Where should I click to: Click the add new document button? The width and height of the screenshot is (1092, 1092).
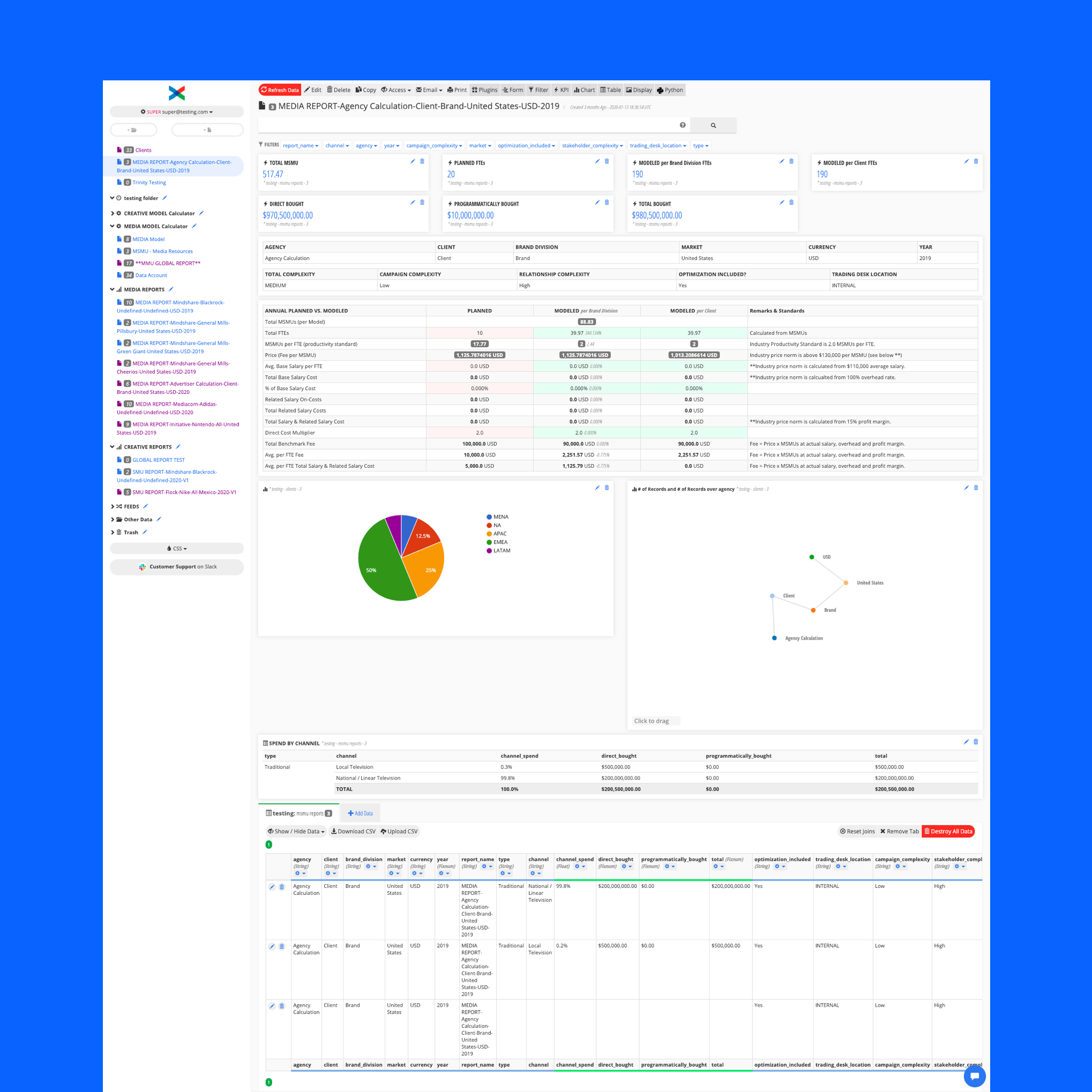click(x=207, y=130)
